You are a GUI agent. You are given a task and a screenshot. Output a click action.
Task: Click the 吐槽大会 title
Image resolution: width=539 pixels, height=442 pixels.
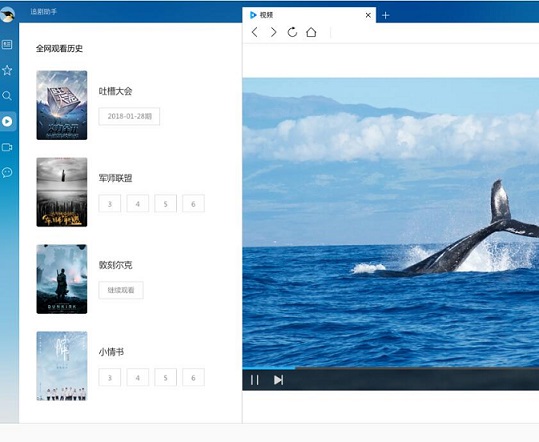pyautogui.click(x=116, y=91)
